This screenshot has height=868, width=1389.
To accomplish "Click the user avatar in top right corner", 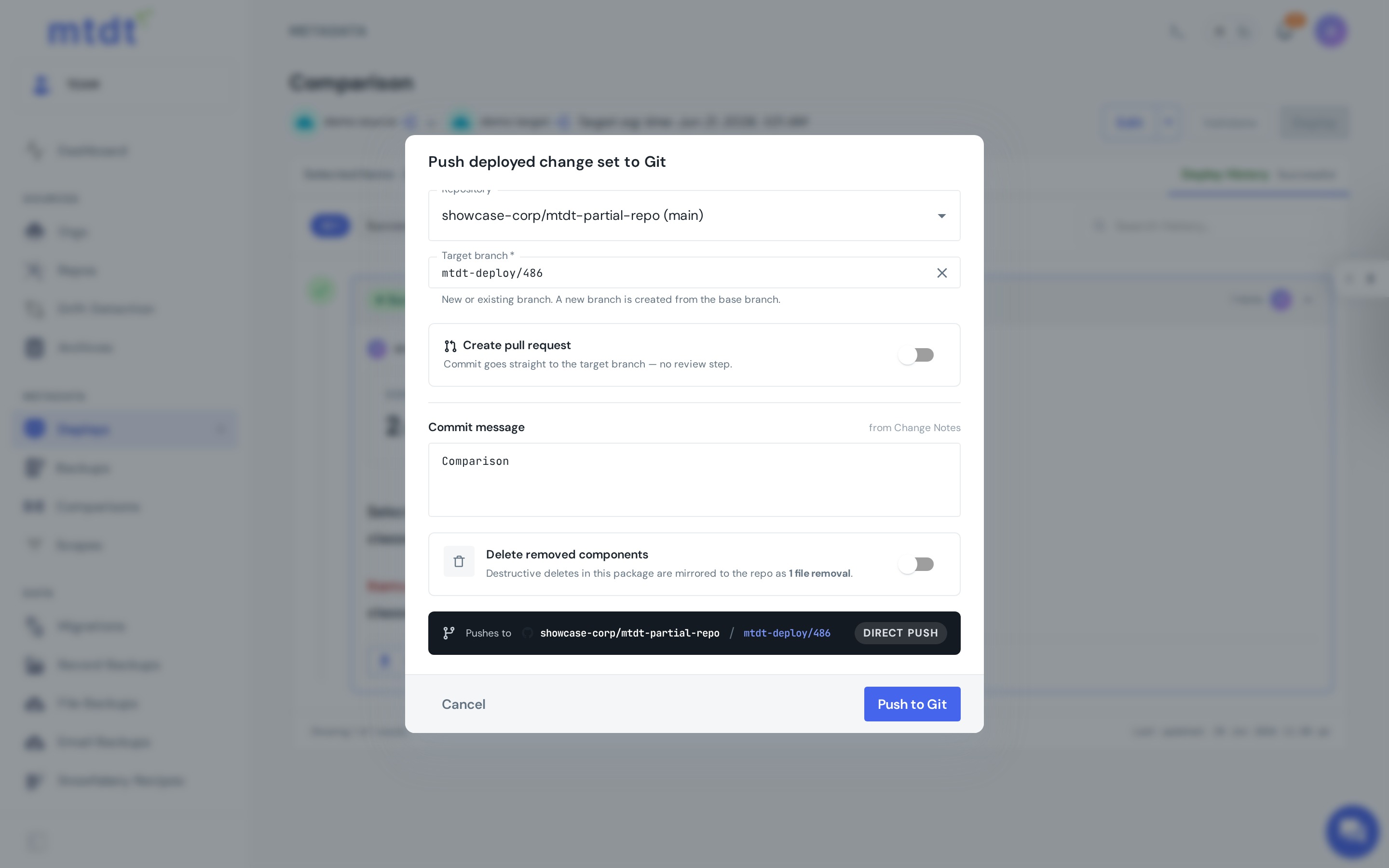I will tap(1331, 31).
